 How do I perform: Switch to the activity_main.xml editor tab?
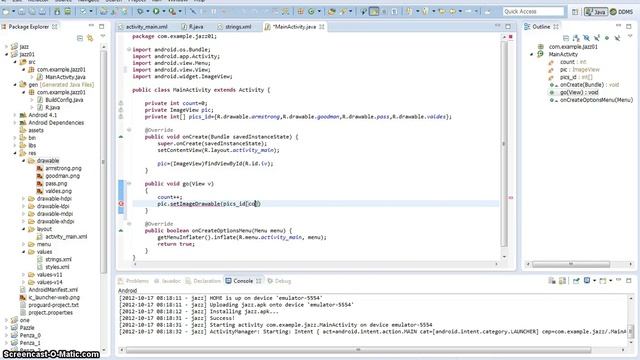[143, 27]
